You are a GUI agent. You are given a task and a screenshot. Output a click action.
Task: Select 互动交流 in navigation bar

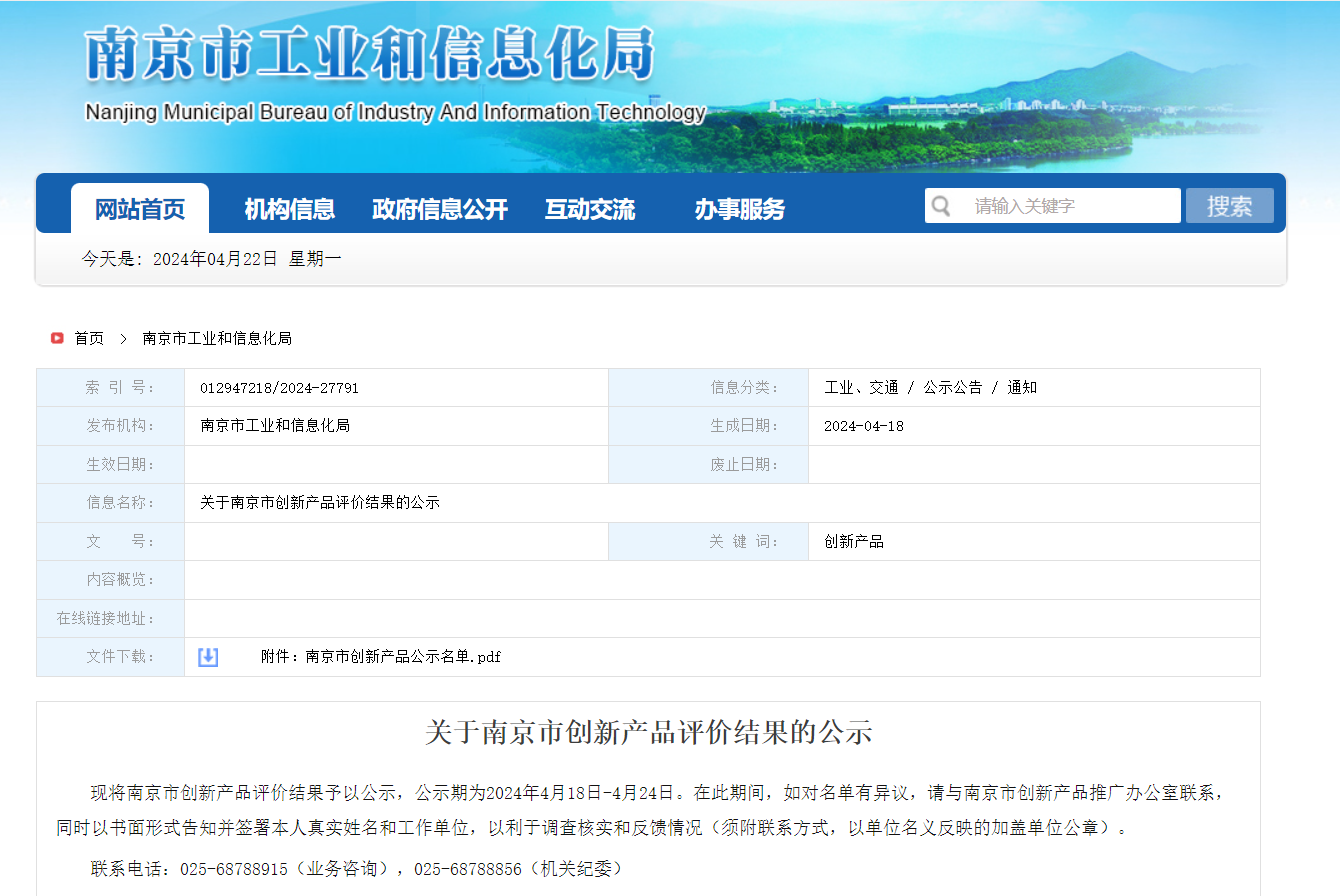(590, 209)
